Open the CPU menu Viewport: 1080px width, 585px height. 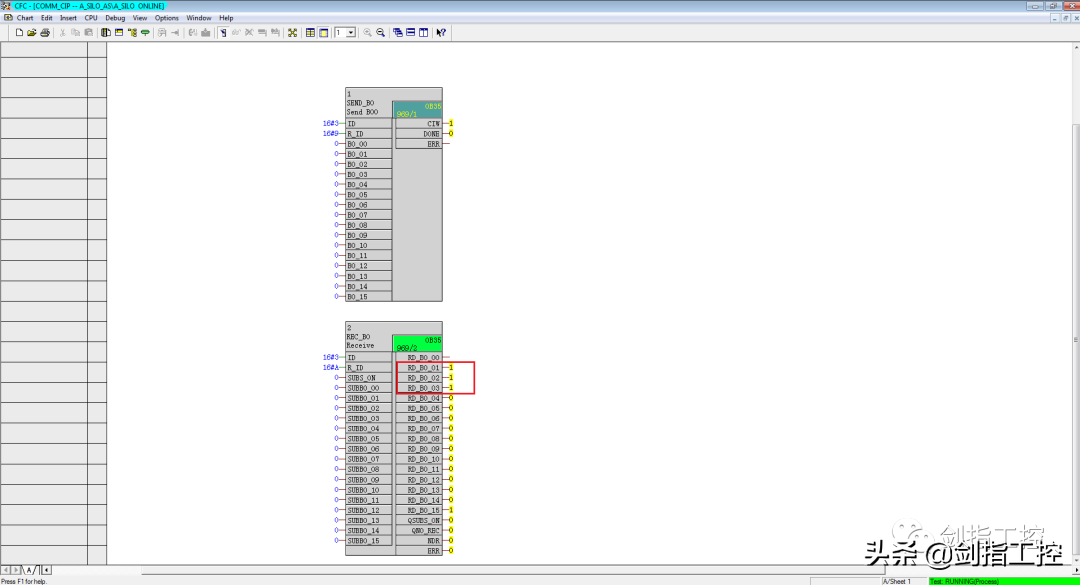pyautogui.click(x=91, y=18)
